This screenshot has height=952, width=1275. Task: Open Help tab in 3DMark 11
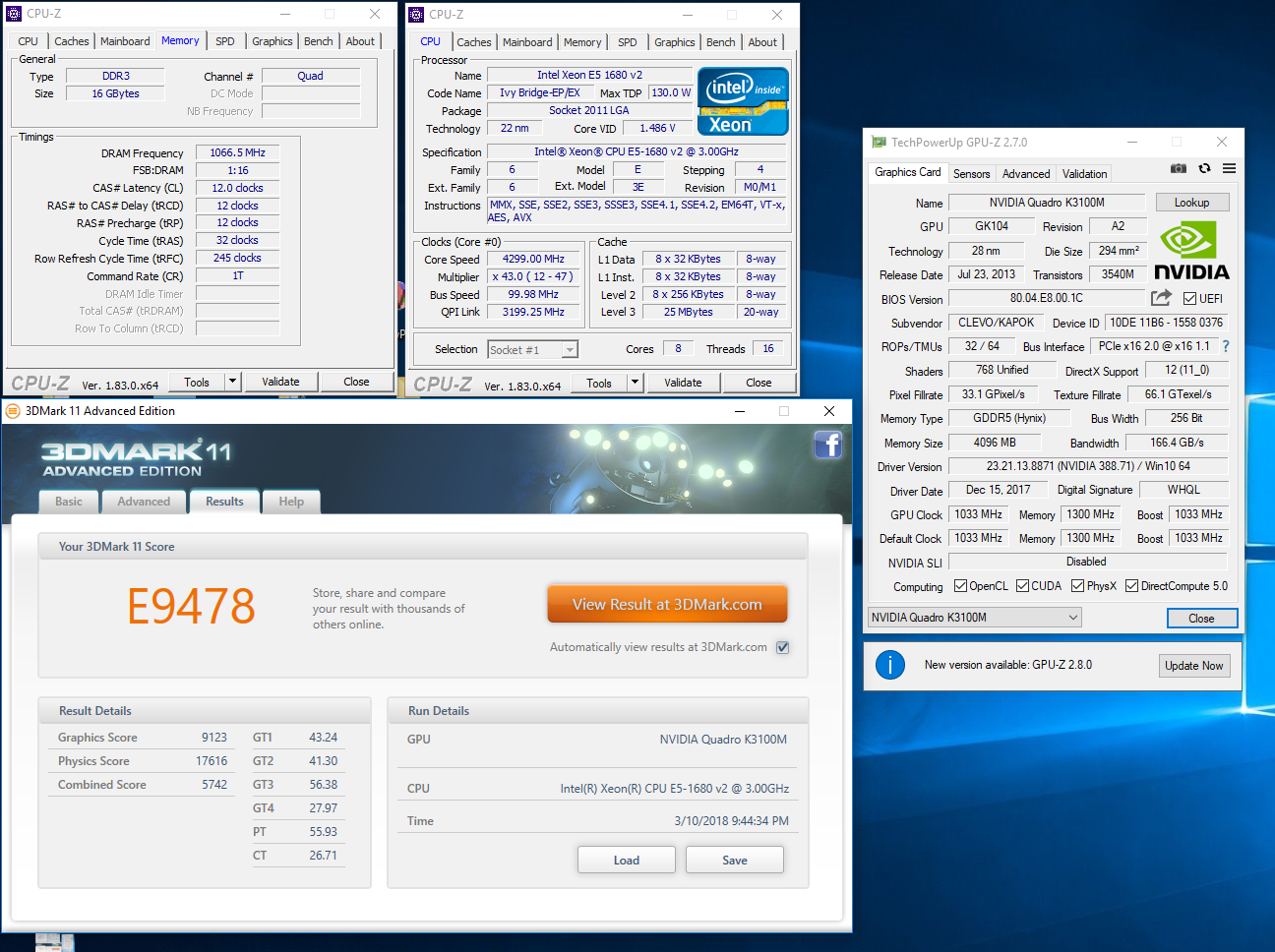291,502
